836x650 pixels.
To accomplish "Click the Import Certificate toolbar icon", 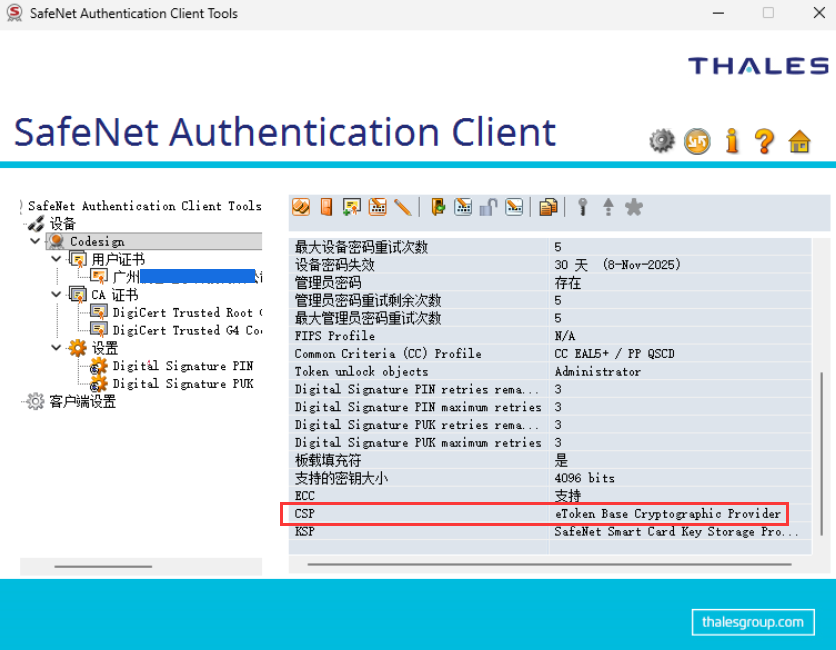I will coord(352,207).
